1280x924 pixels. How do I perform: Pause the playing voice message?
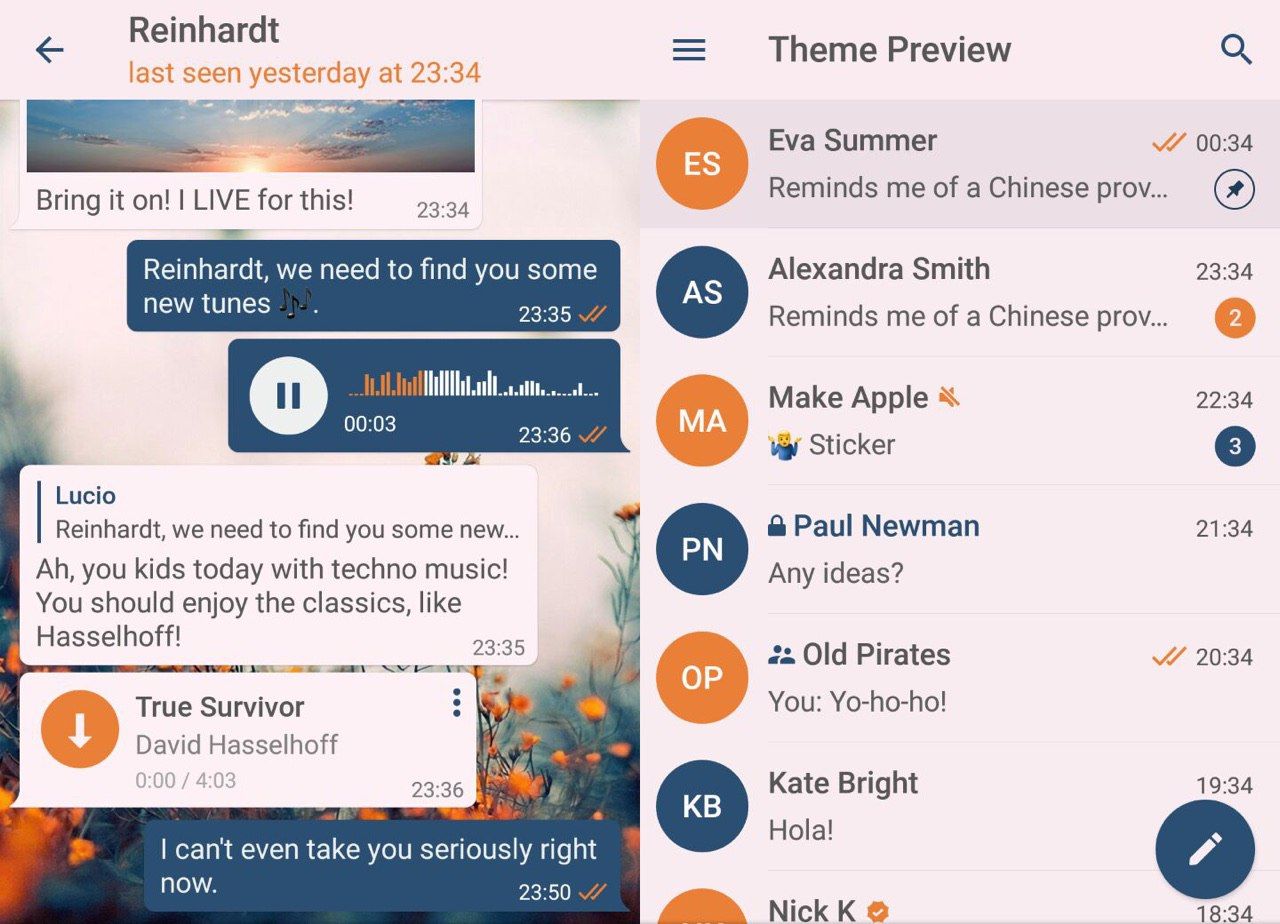(289, 396)
